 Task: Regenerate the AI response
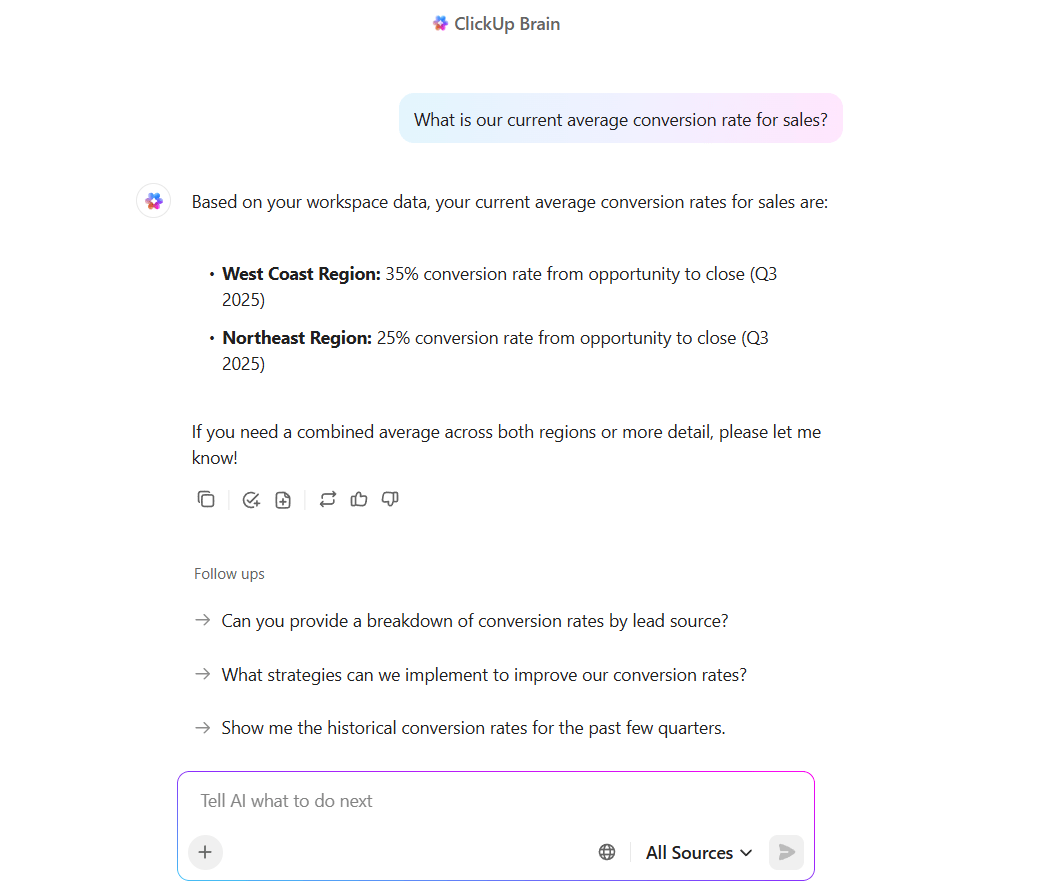328,499
